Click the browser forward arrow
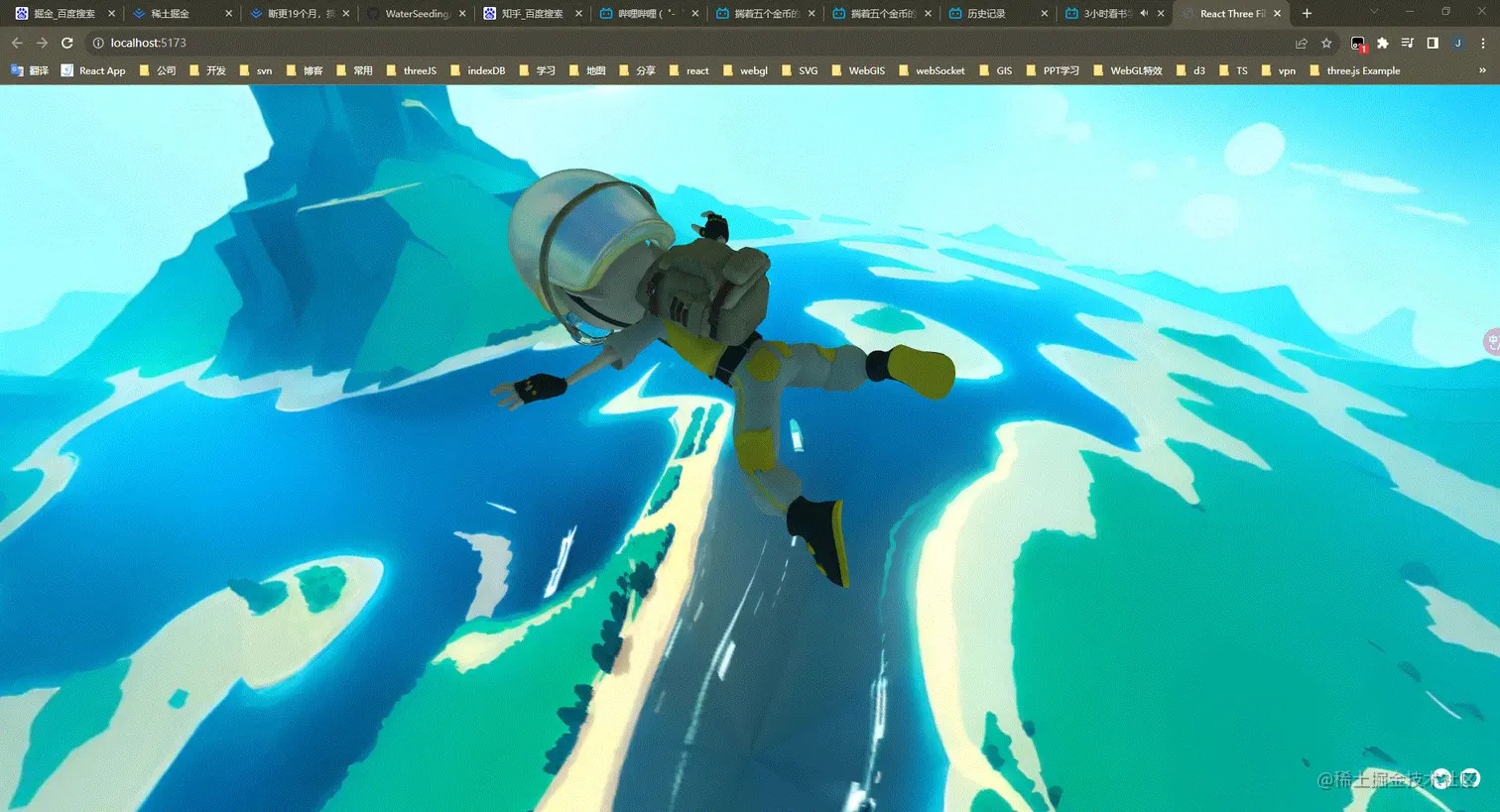 click(42, 43)
